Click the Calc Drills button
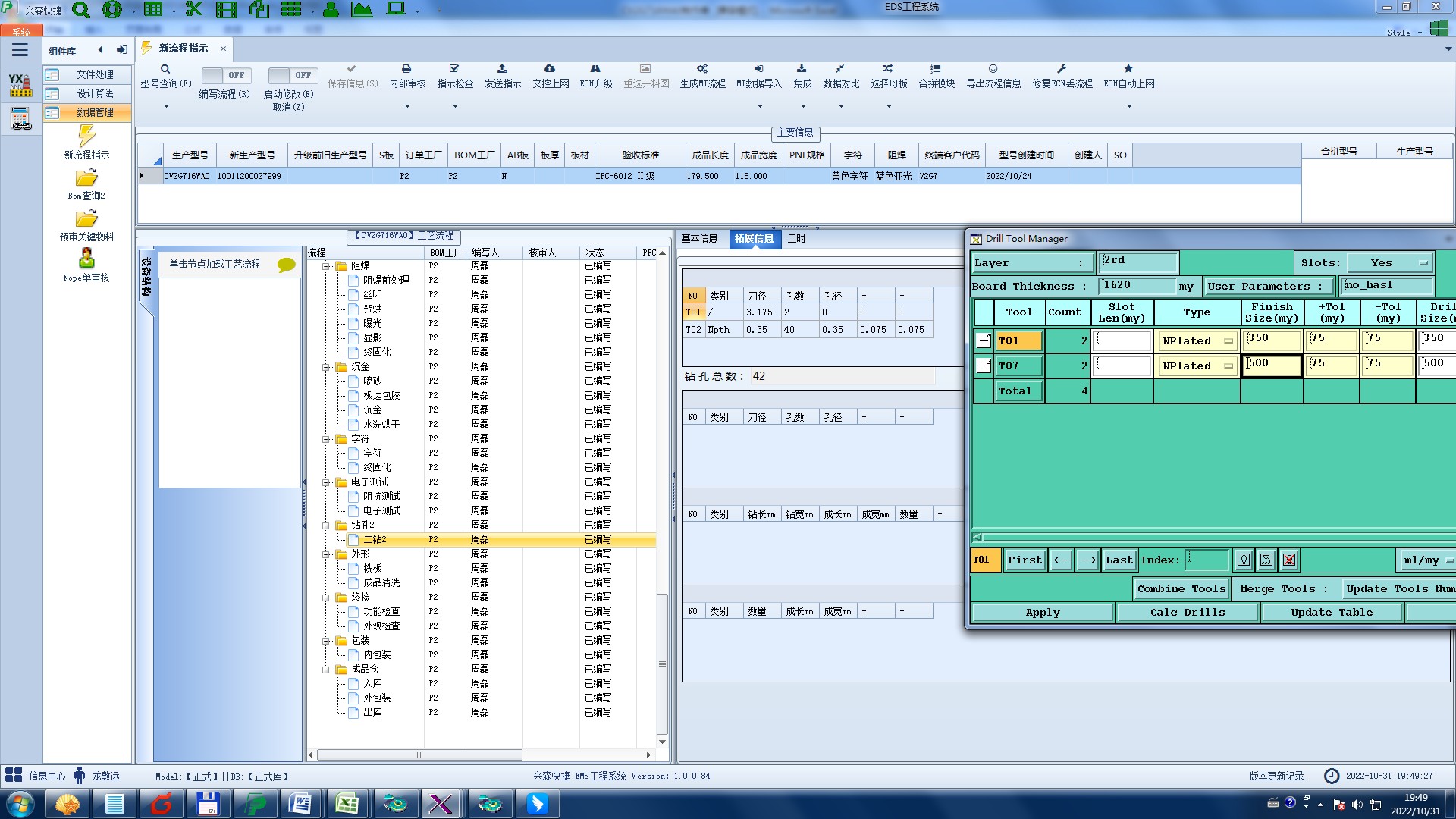 pyautogui.click(x=1187, y=613)
